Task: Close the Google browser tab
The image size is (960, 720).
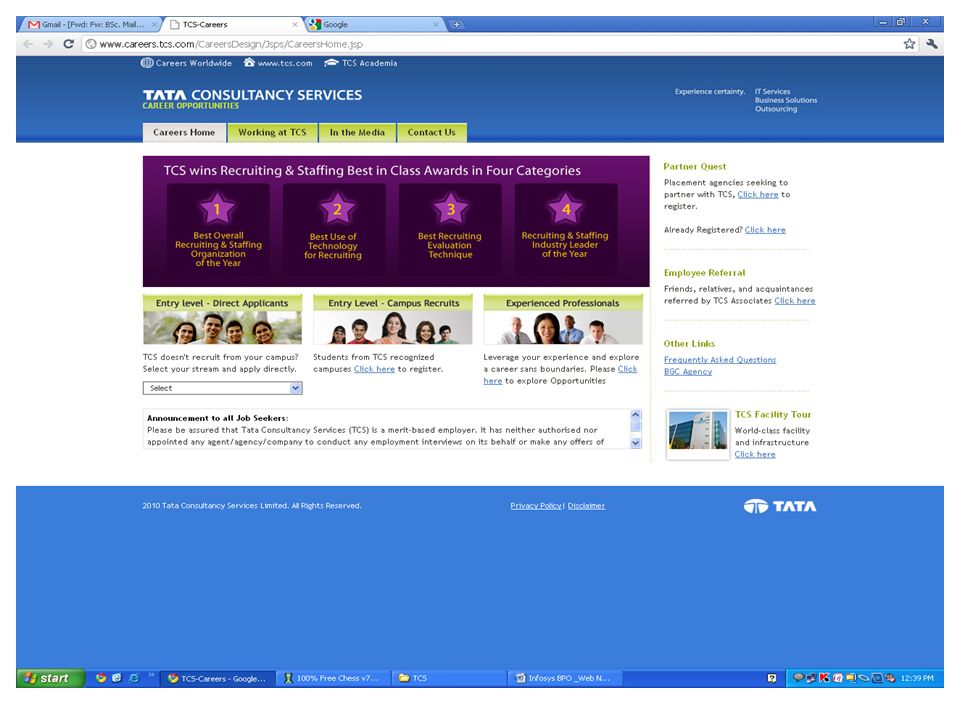Action: click(x=435, y=24)
